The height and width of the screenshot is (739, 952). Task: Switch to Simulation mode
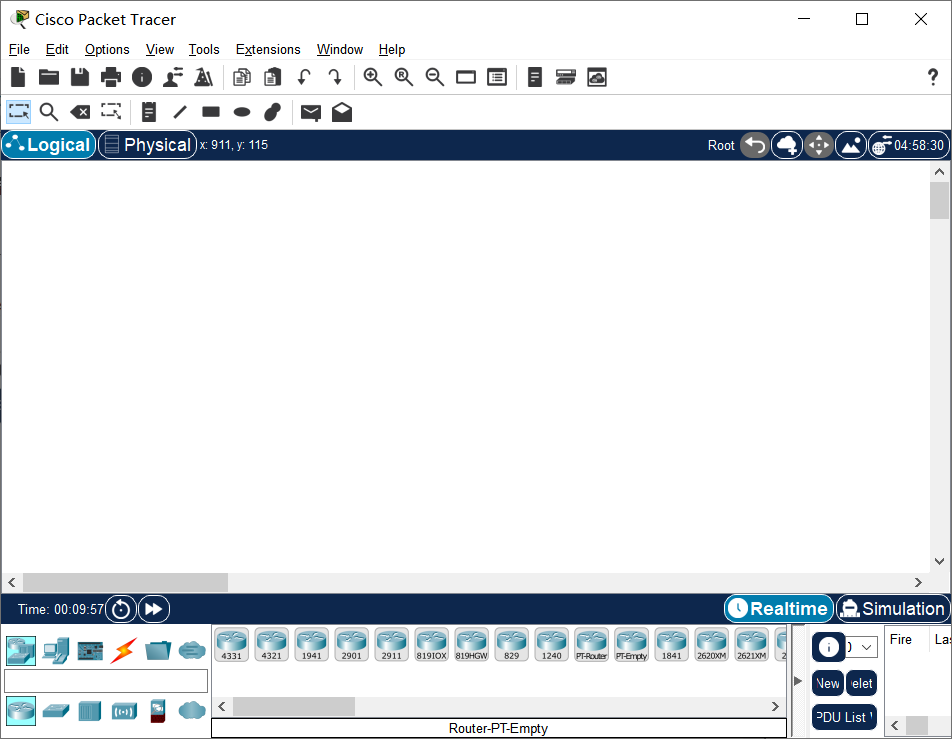click(x=893, y=608)
